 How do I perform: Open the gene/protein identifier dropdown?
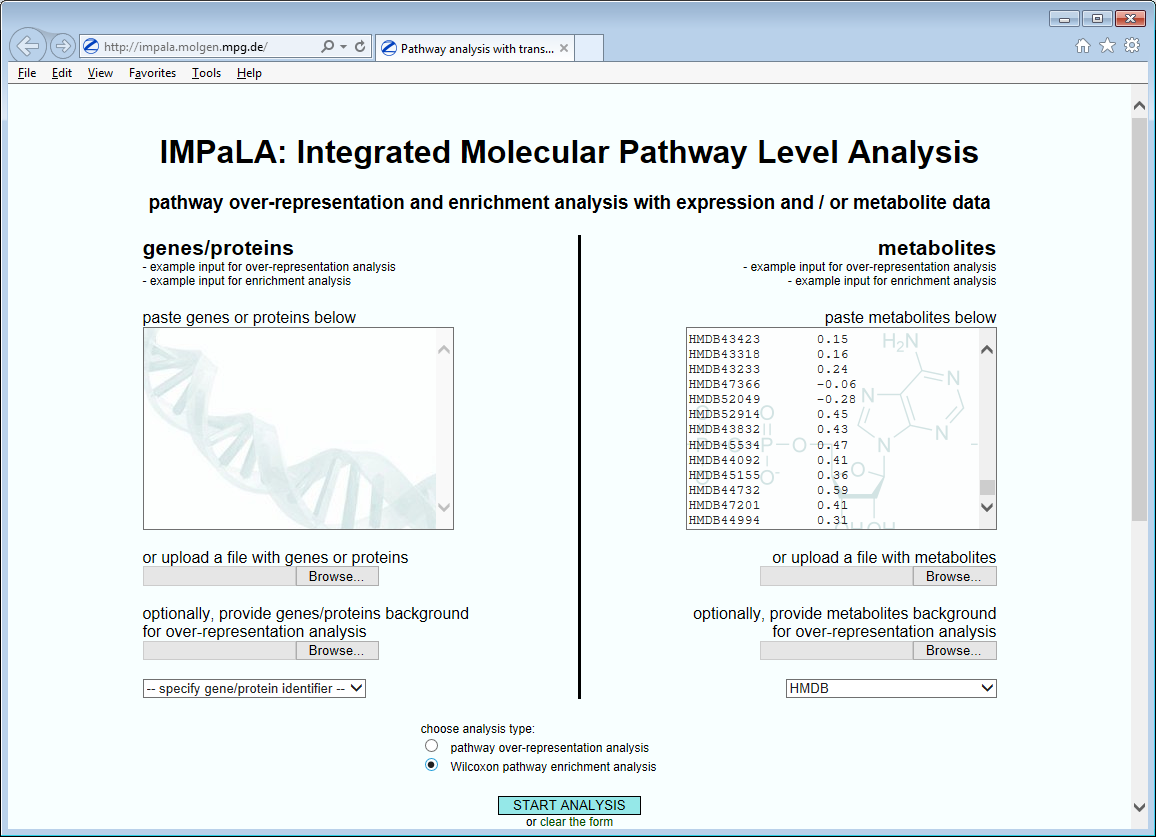(254, 689)
